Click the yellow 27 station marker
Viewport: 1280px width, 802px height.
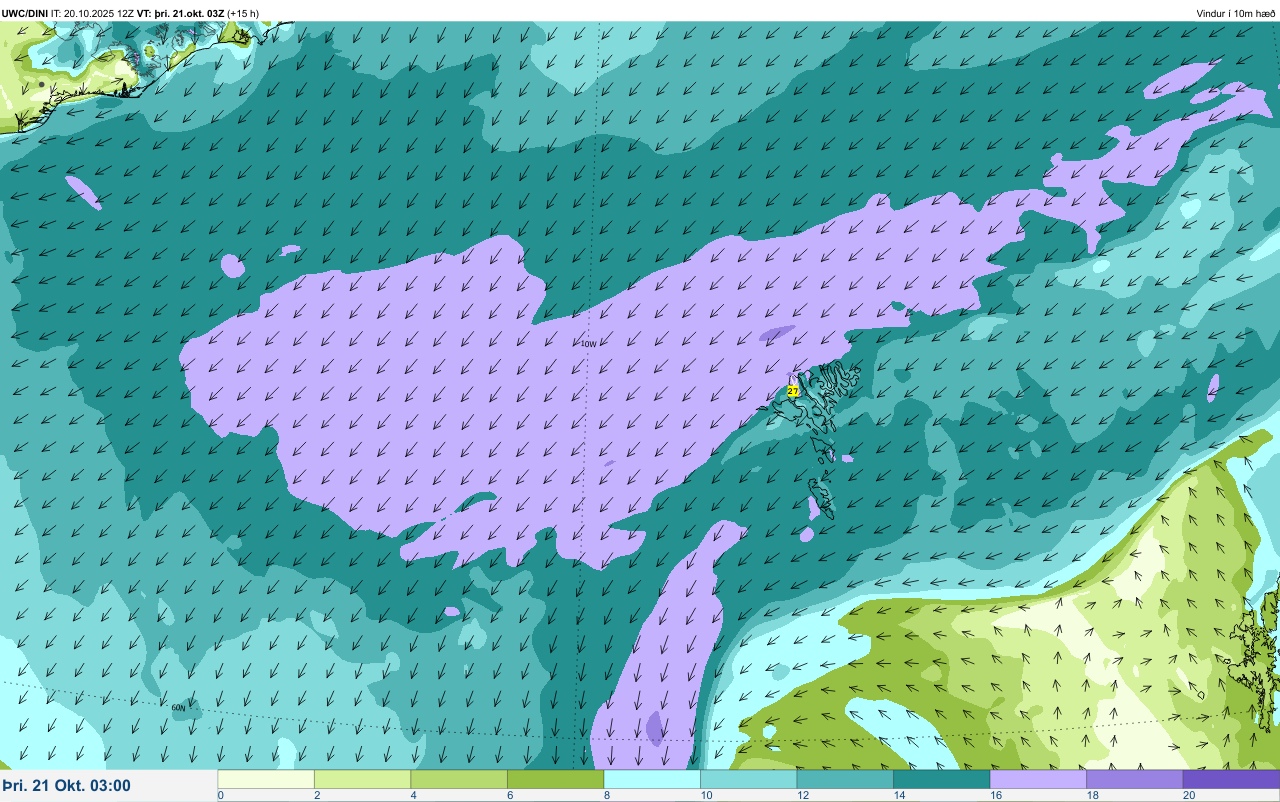point(792,391)
